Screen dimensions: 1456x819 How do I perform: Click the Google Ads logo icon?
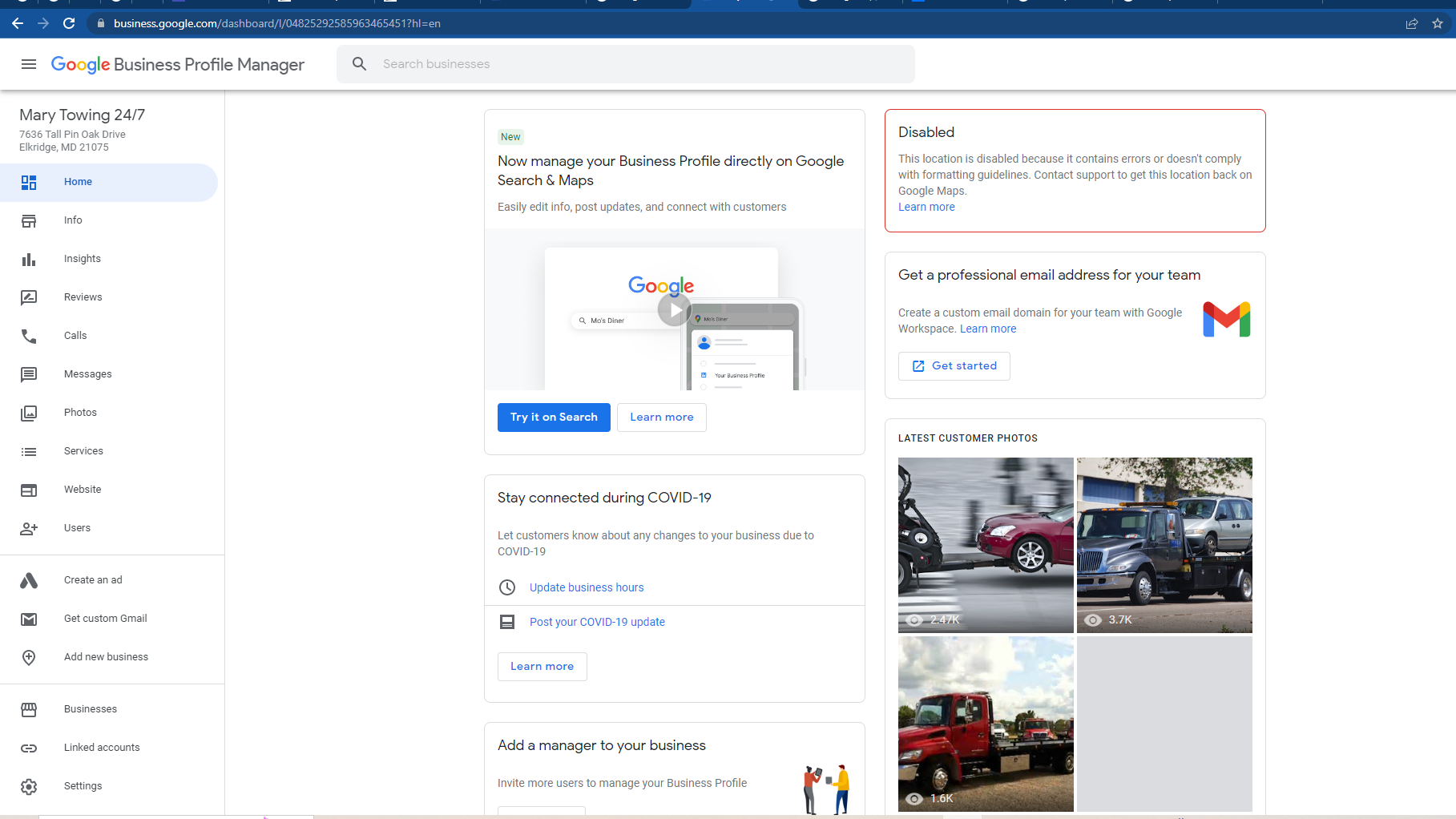(29, 580)
